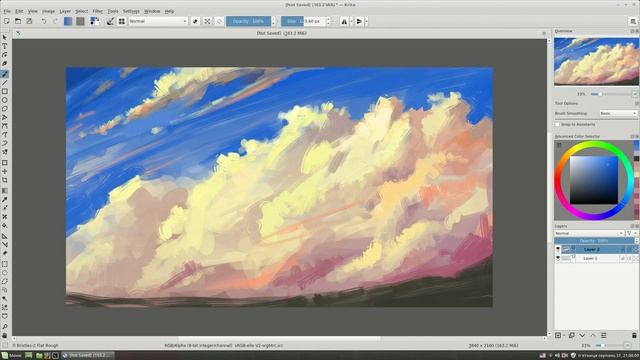Screen dimensions: 640x360
Task: Open the terminal launcher in taskbar
Action: pyautogui.click(x=55, y=356)
